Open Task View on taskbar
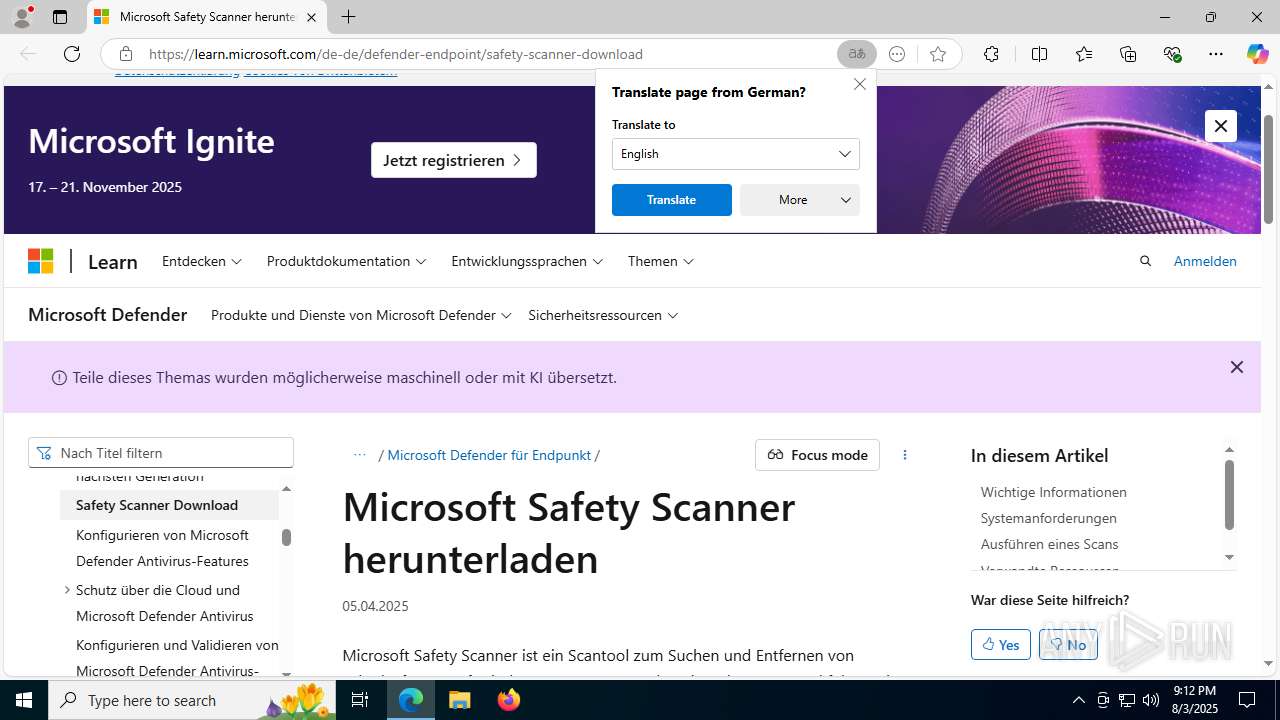This screenshot has width=1280, height=720. (361, 700)
